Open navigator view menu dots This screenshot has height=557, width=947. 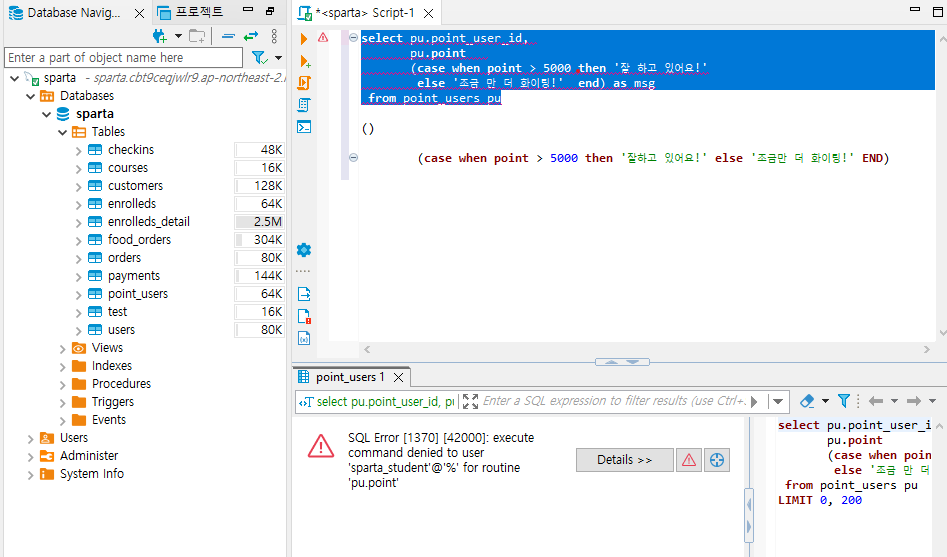click(x=274, y=36)
